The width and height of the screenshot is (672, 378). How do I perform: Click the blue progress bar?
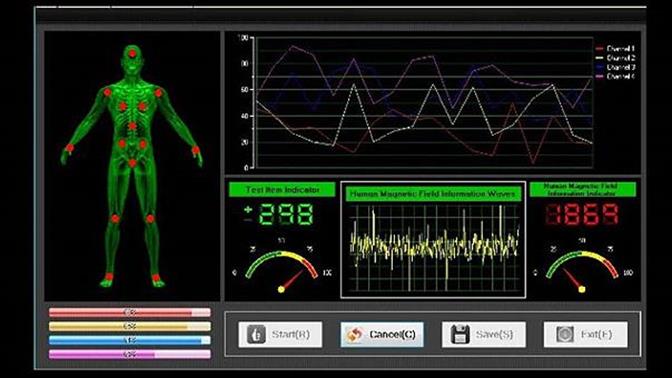tap(129, 340)
